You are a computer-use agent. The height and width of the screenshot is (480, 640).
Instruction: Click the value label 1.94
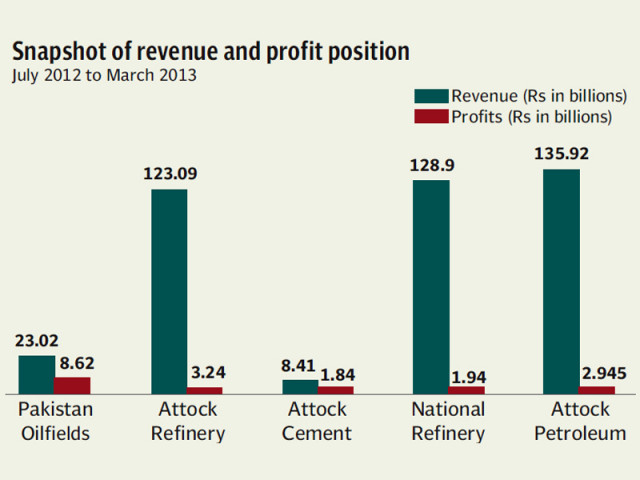tap(469, 378)
